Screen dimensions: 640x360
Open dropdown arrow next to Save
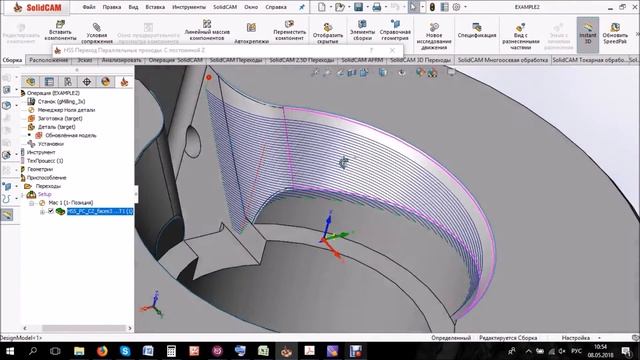[367, 7]
